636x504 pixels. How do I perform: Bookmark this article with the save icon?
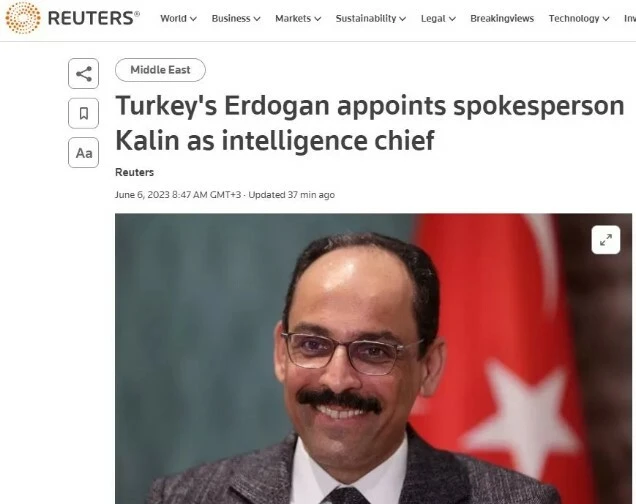coord(84,113)
